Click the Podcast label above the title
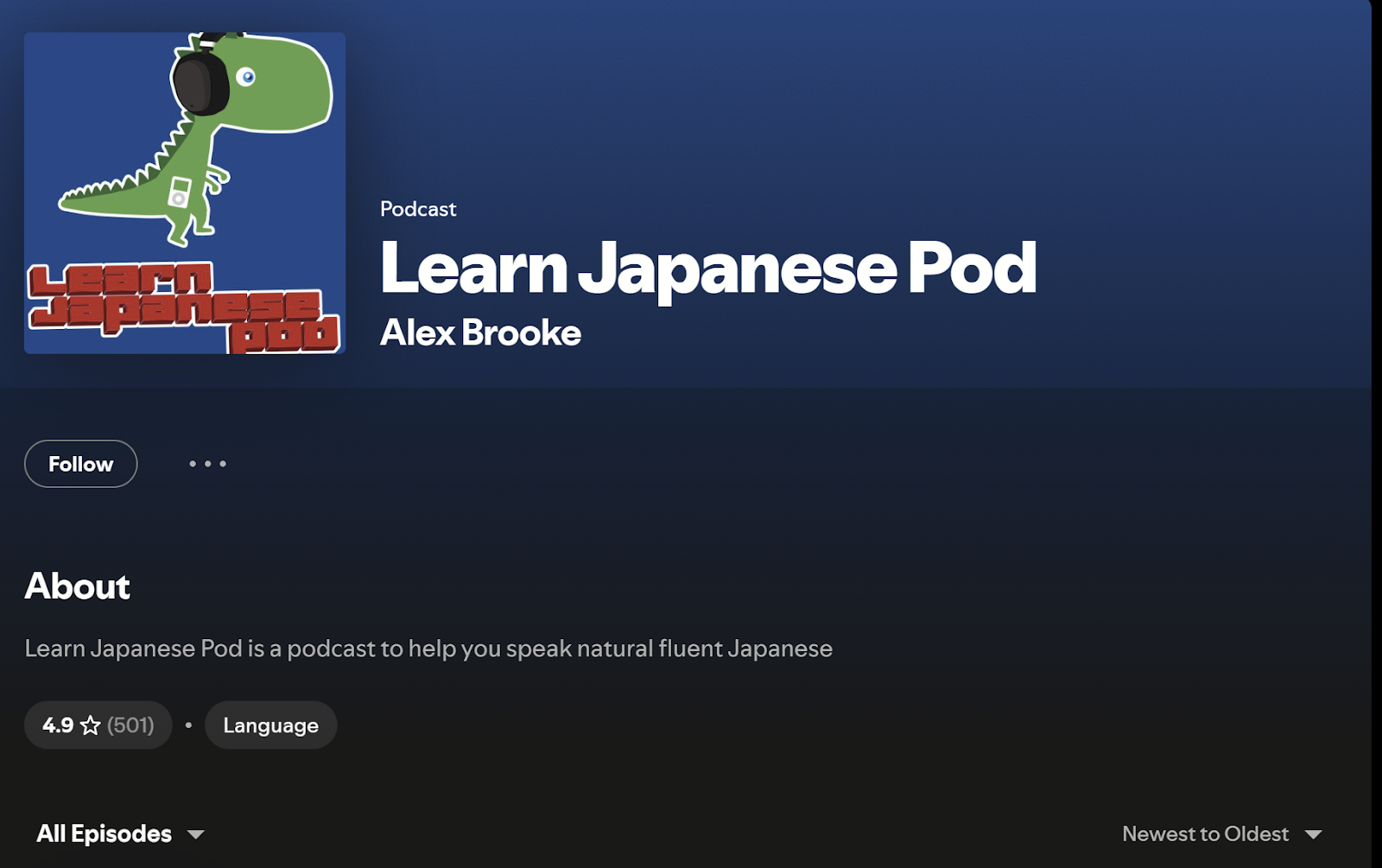 tap(418, 209)
